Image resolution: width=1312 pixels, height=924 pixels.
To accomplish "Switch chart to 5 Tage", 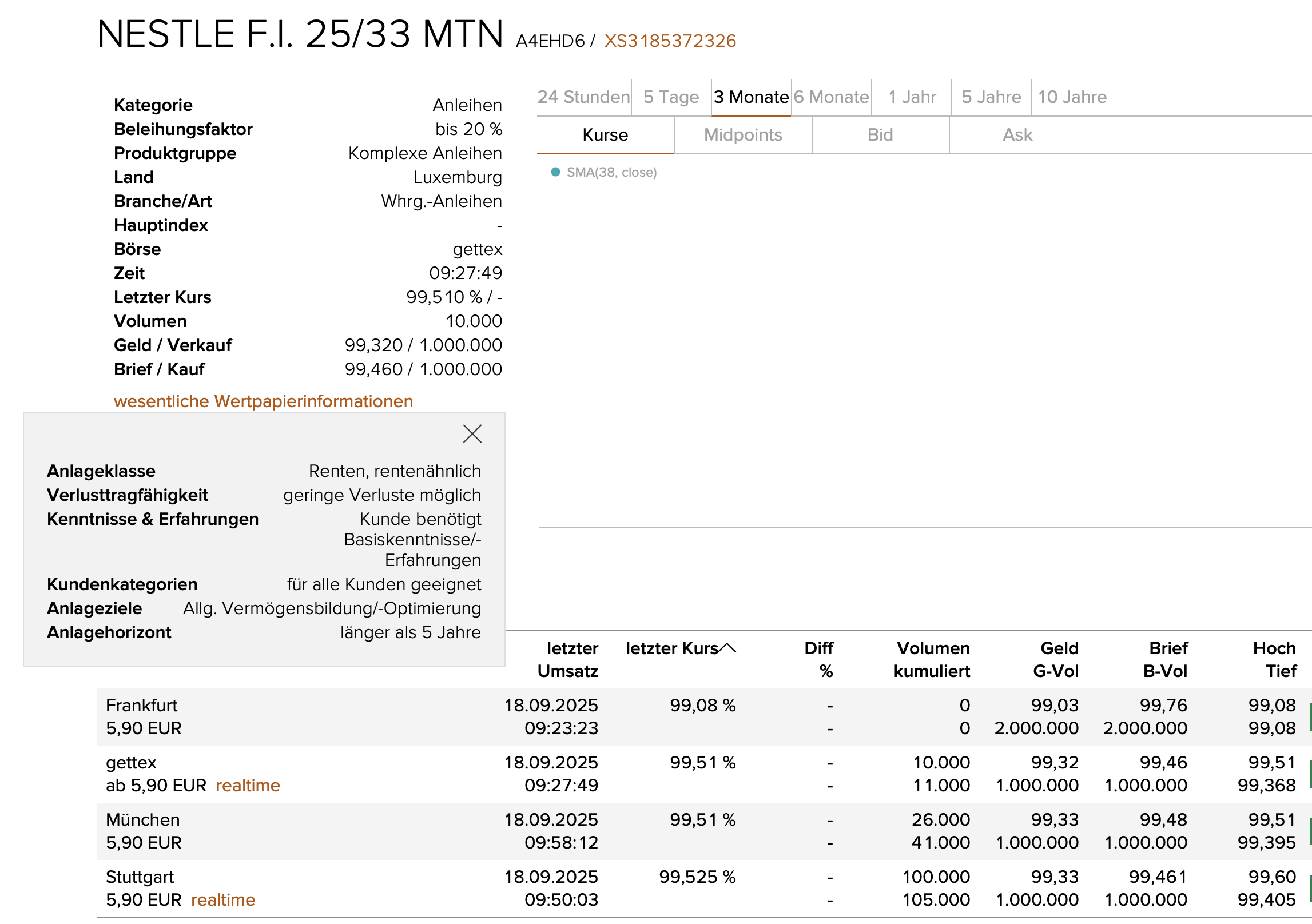I will (671, 97).
